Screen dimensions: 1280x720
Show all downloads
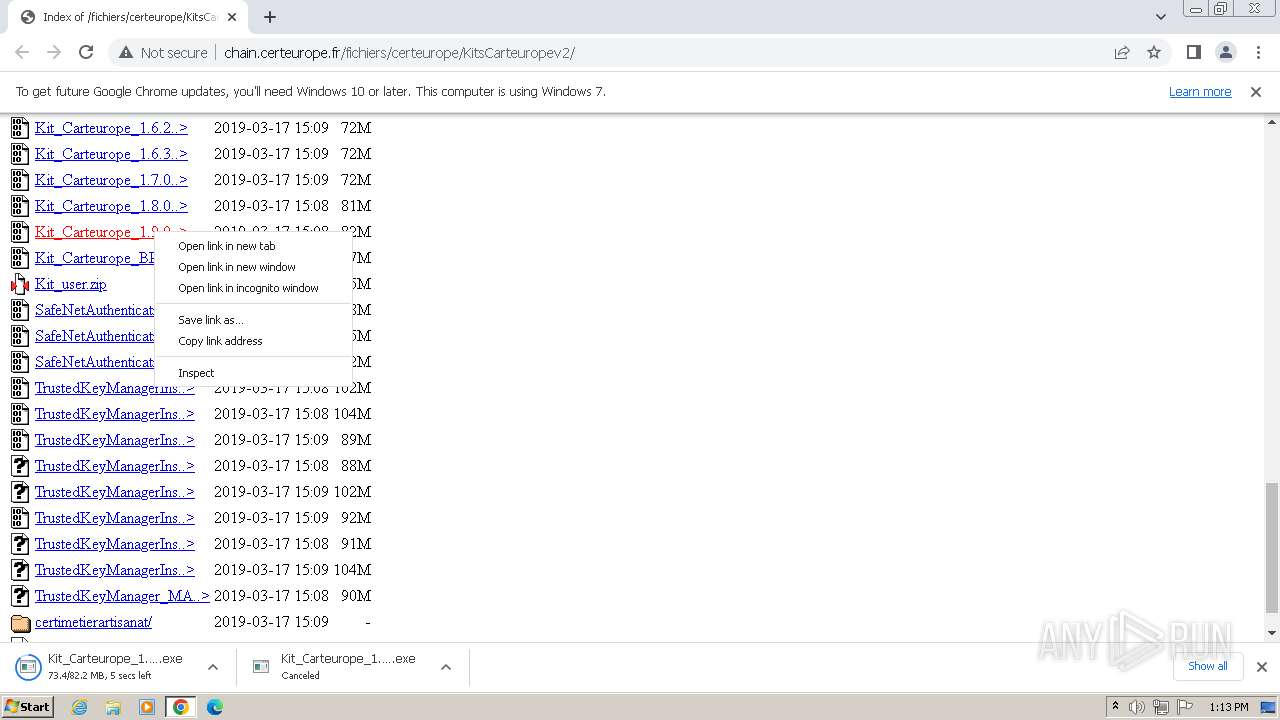click(1207, 666)
